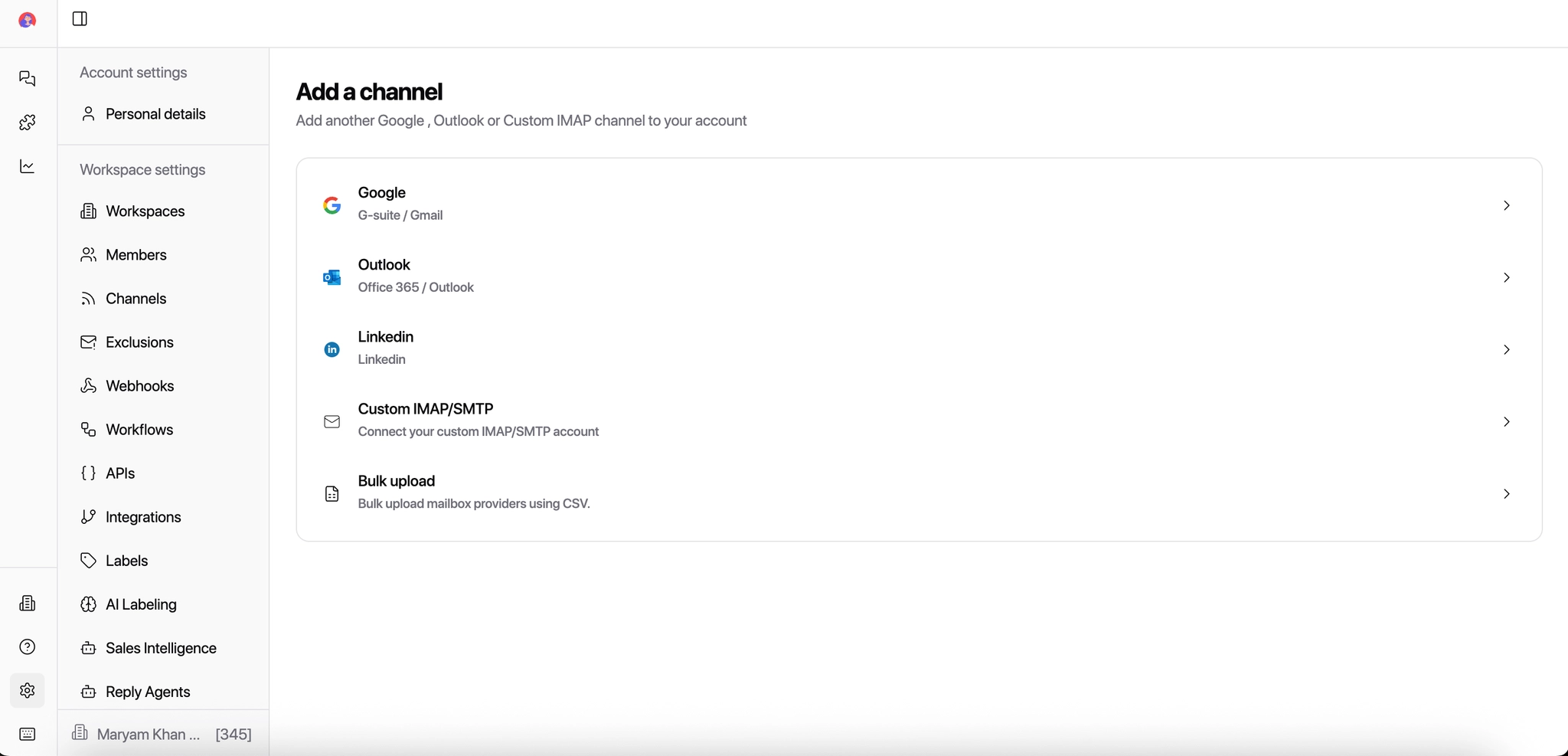
Task: Open the analytics chart icon
Action: [28, 166]
